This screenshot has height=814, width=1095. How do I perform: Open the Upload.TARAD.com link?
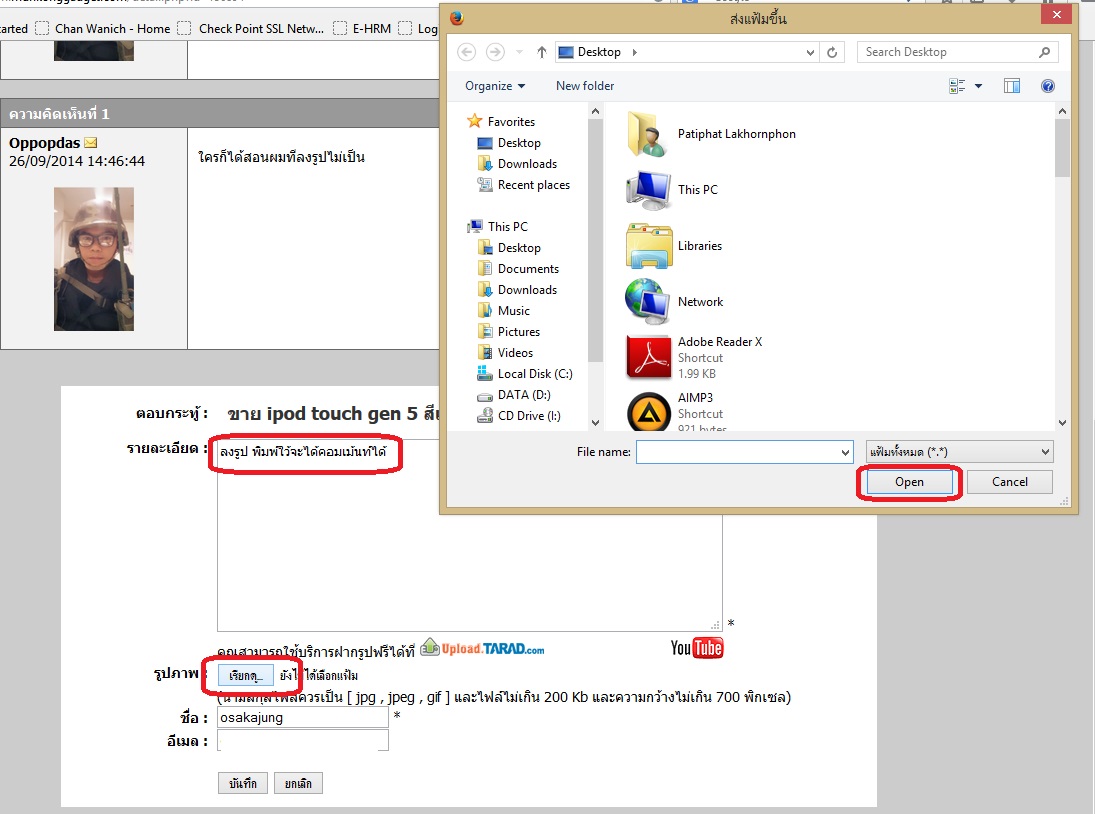(483, 648)
